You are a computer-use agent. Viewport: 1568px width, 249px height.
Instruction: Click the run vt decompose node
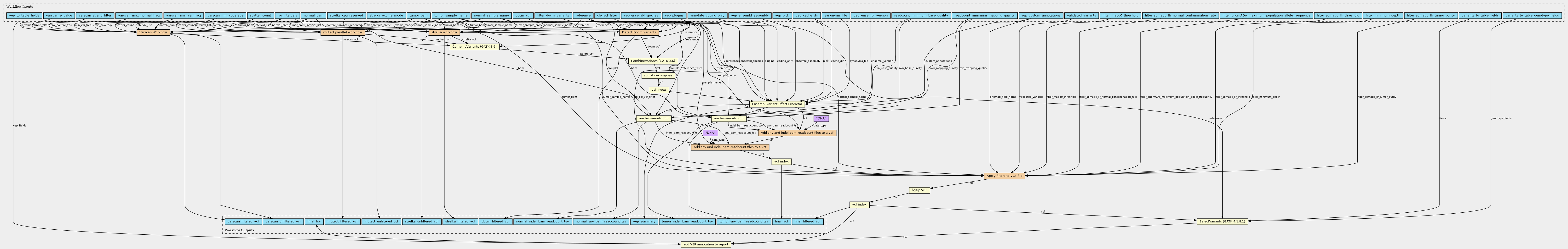pos(658,75)
